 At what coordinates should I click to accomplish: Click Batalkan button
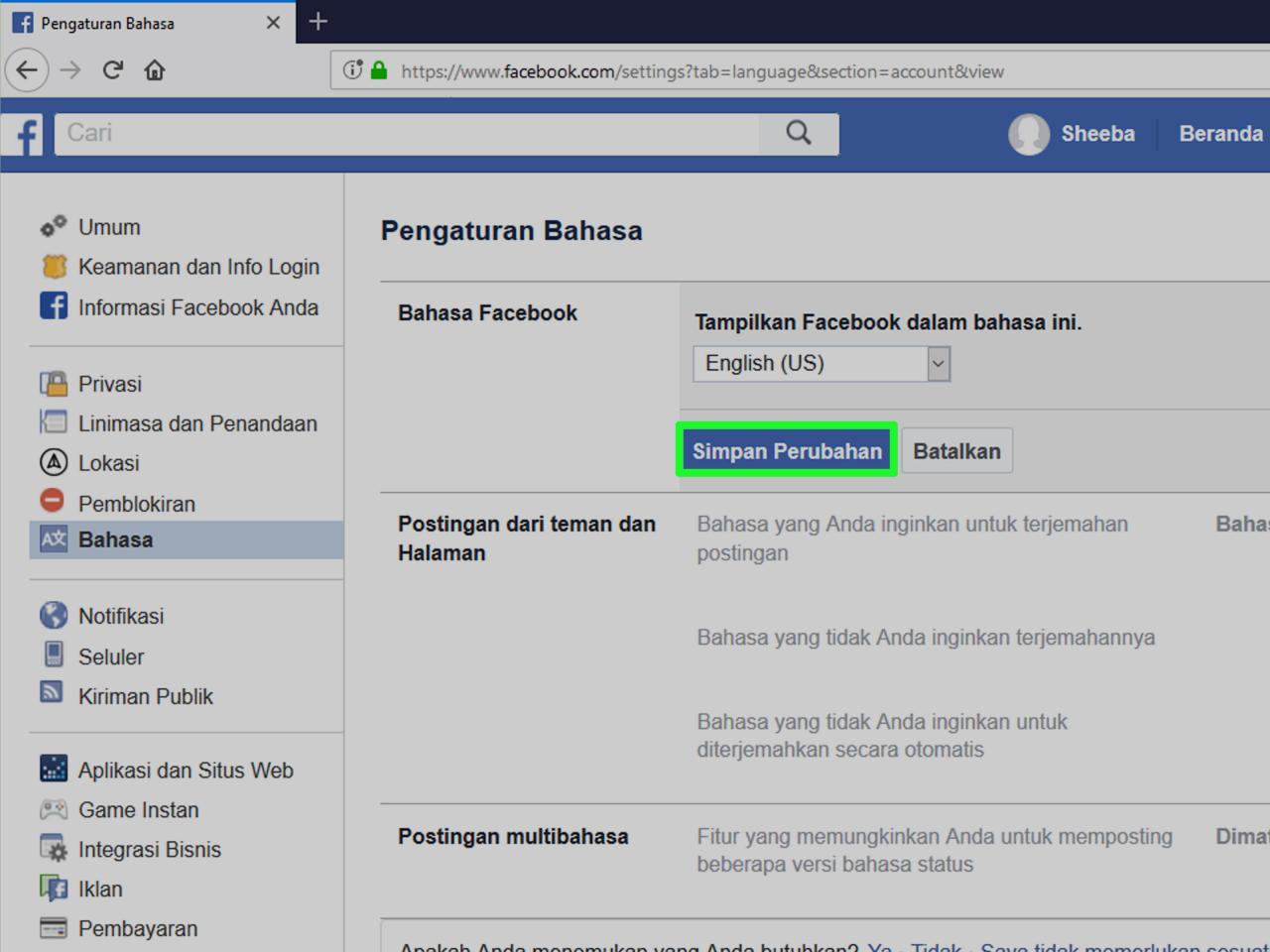956,451
